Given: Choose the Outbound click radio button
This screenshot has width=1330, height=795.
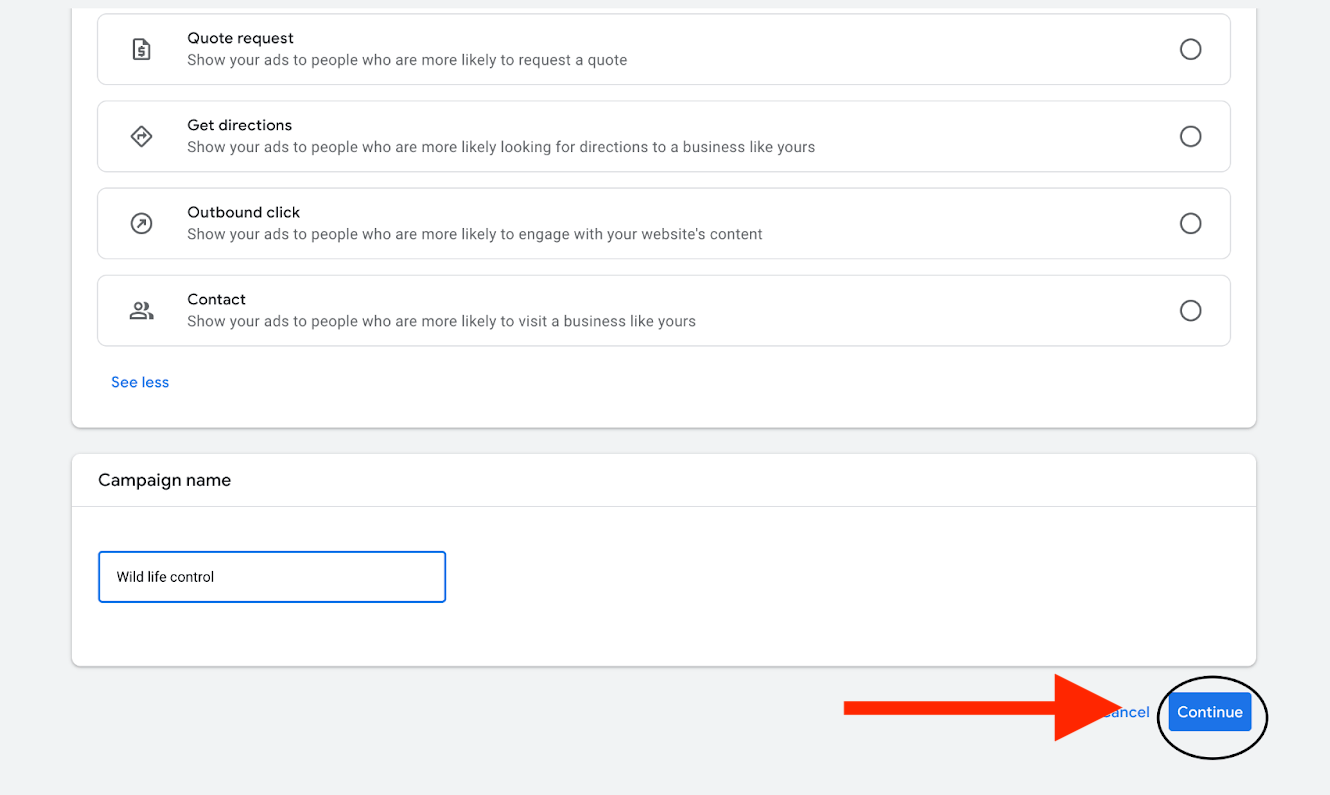Looking at the screenshot, I should click(x=1190, y=223).
